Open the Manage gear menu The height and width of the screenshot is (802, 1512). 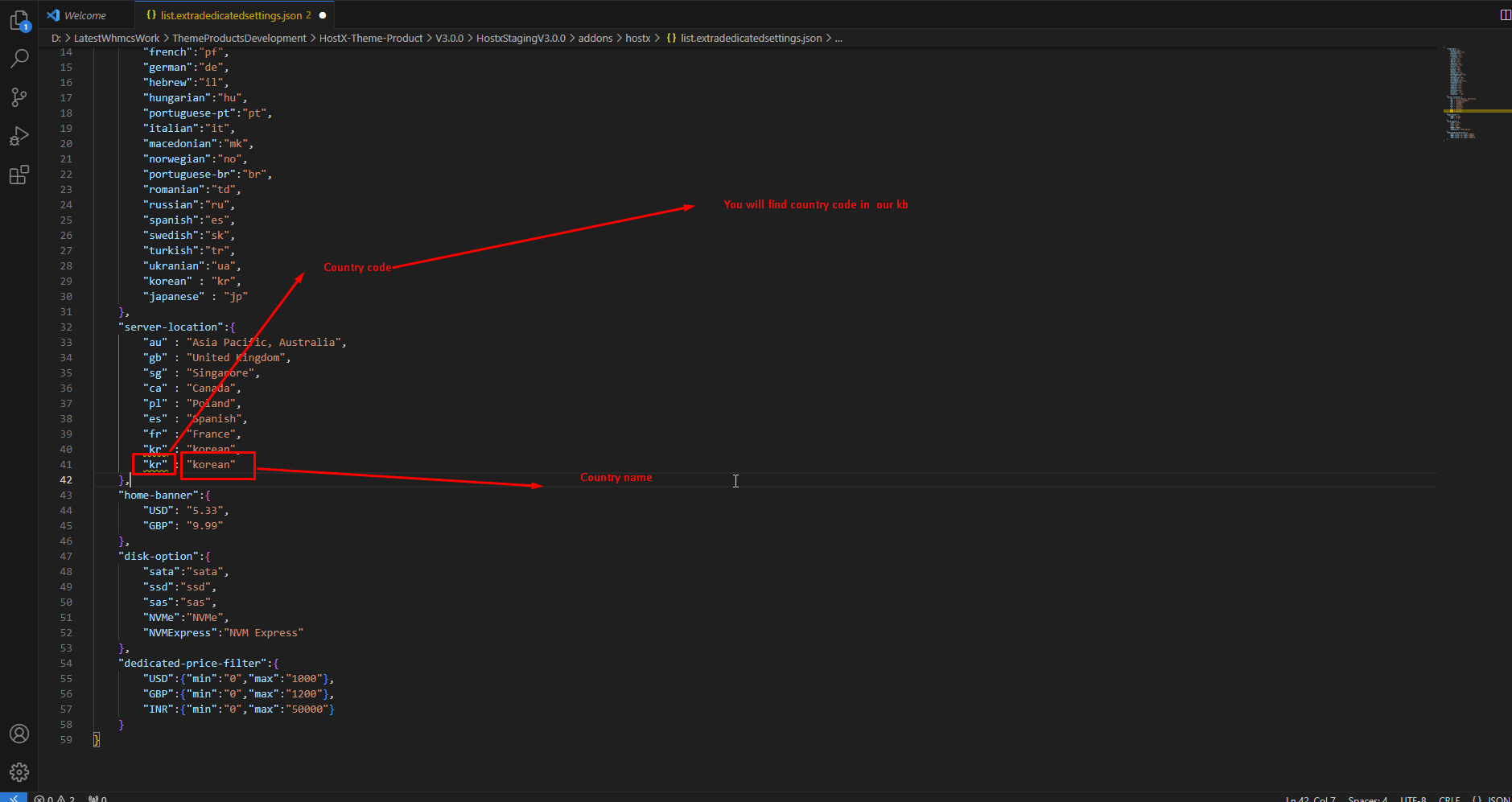click(19, 772)
